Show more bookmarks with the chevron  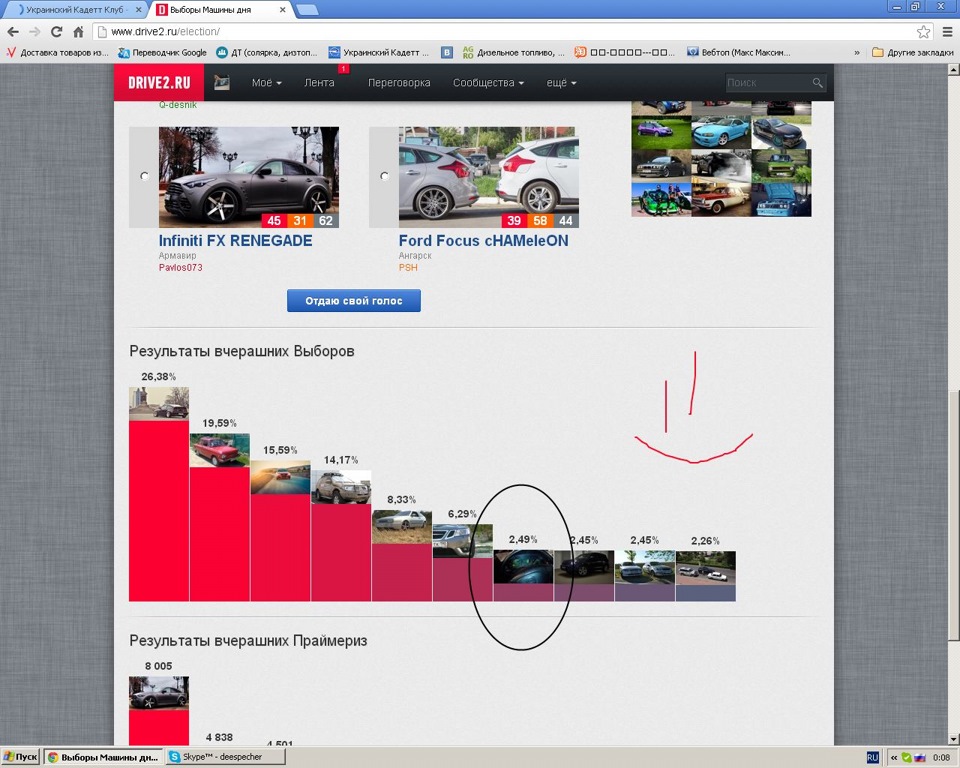(x=857, y=53)
